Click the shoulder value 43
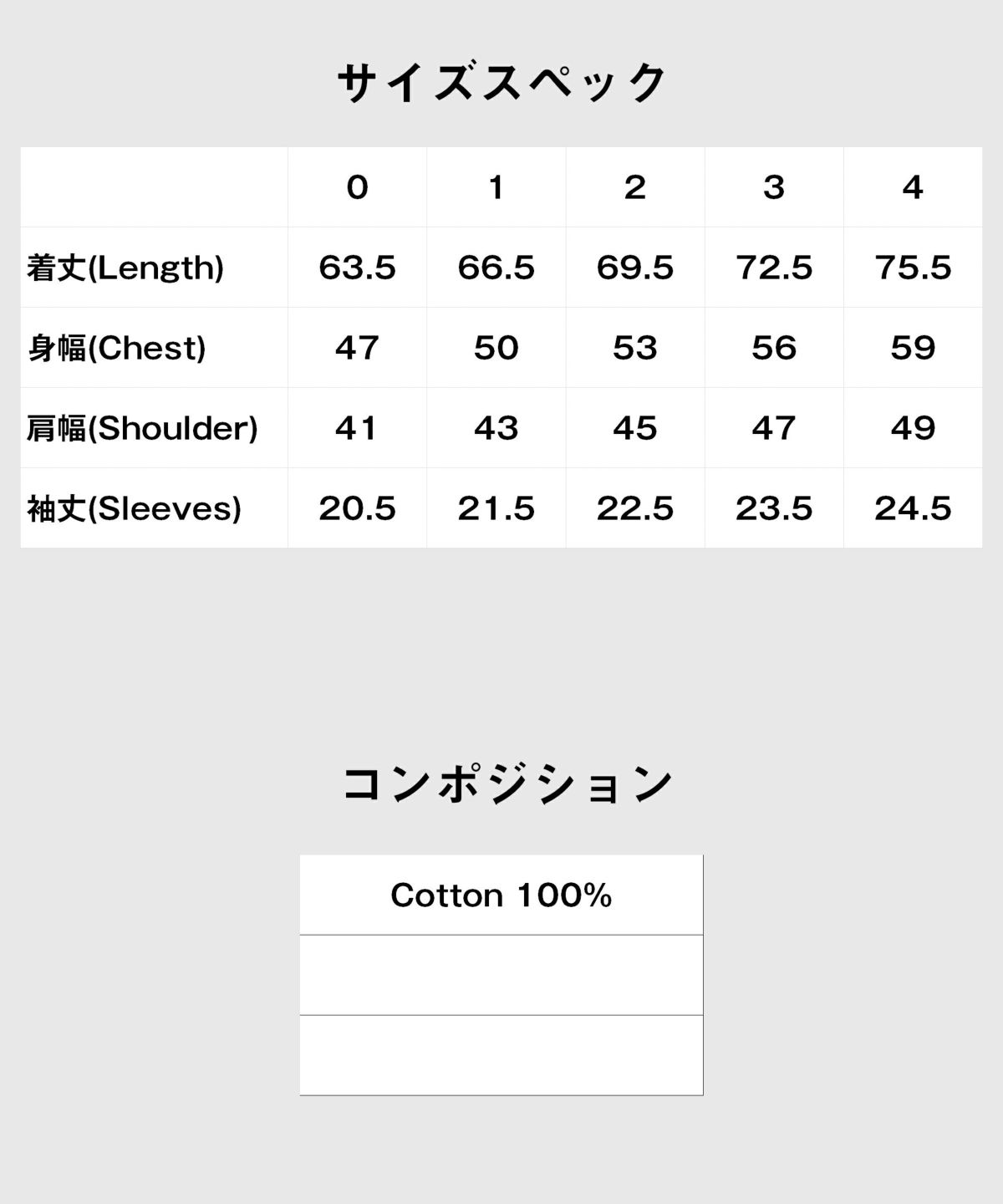 coord(496,428)
